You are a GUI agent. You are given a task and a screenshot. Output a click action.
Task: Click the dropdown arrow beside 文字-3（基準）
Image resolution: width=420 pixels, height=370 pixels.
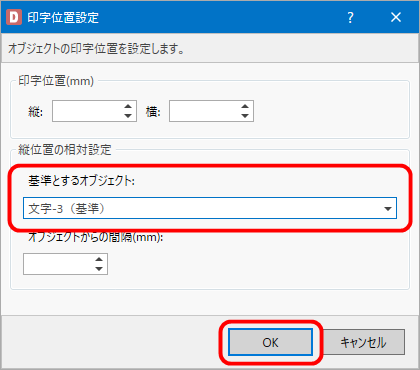pyautogui.click(x=387, y=209)
